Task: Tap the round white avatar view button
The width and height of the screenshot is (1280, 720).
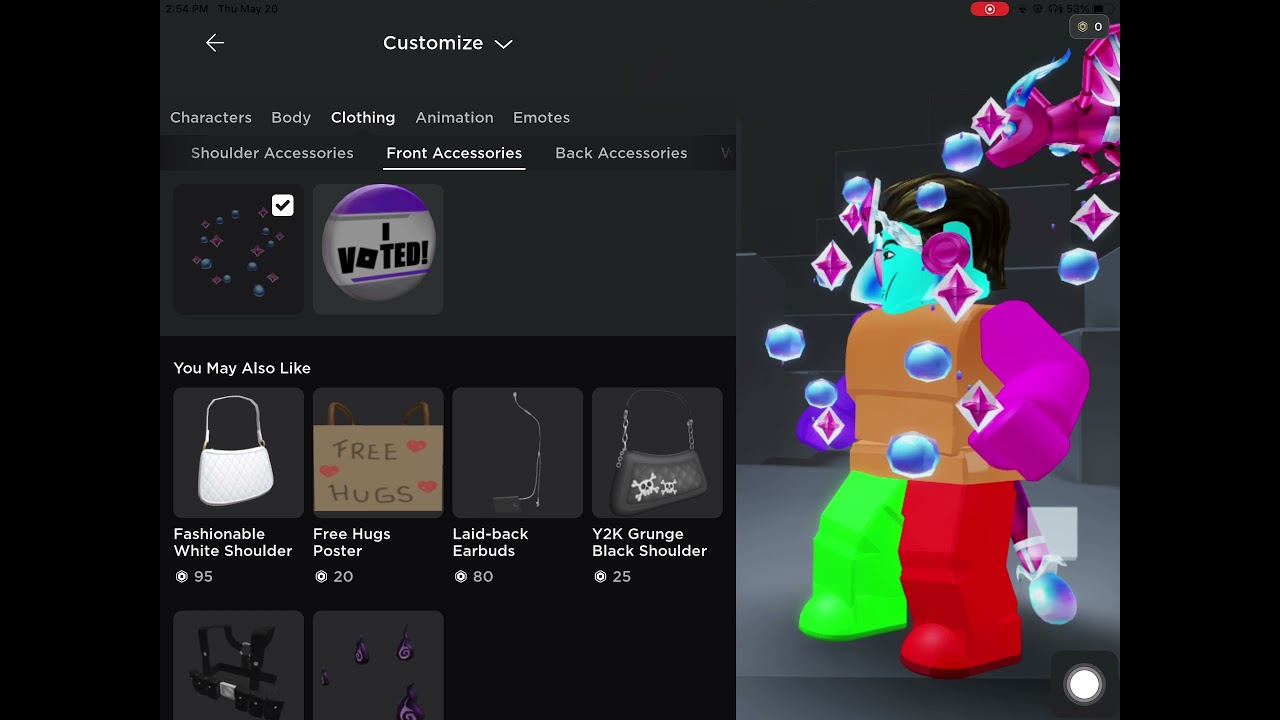Action: pyautogui.click(x=1084, y=684)
